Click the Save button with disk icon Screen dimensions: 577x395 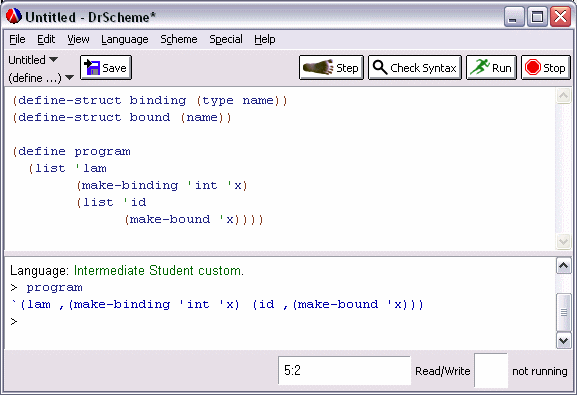[106, 68]
